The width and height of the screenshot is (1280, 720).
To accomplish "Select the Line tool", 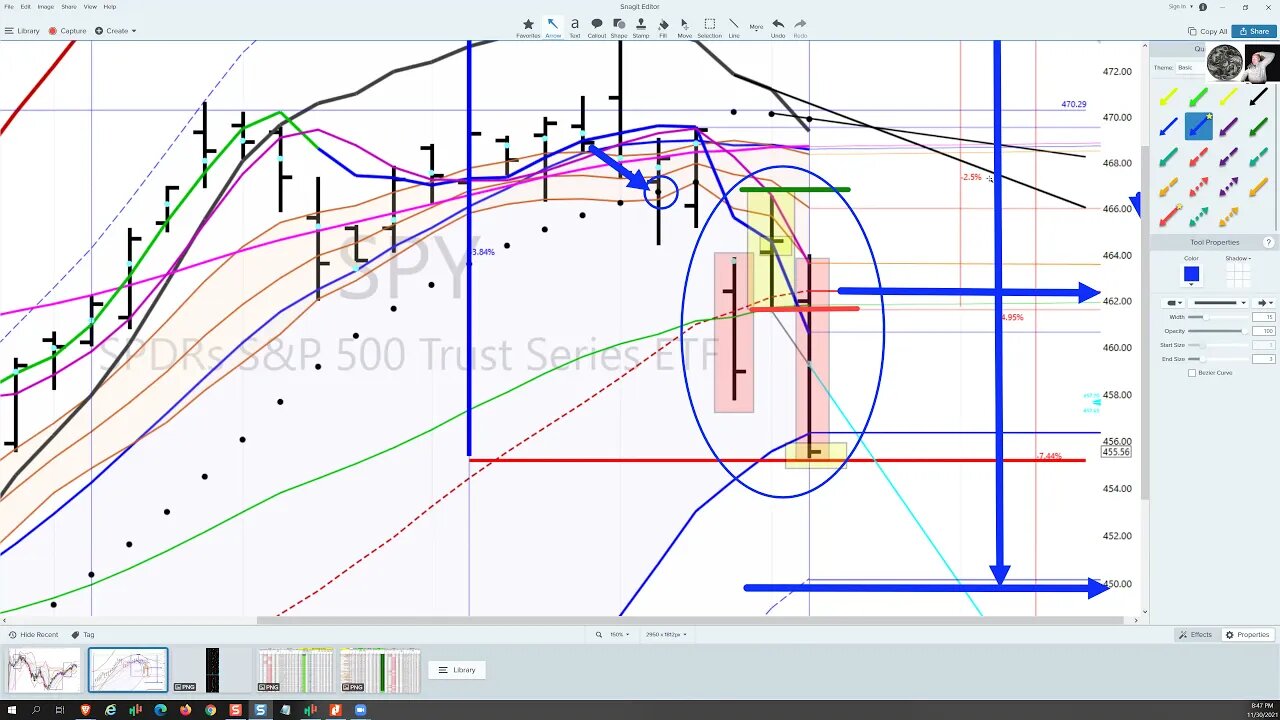I will point(734,27).
